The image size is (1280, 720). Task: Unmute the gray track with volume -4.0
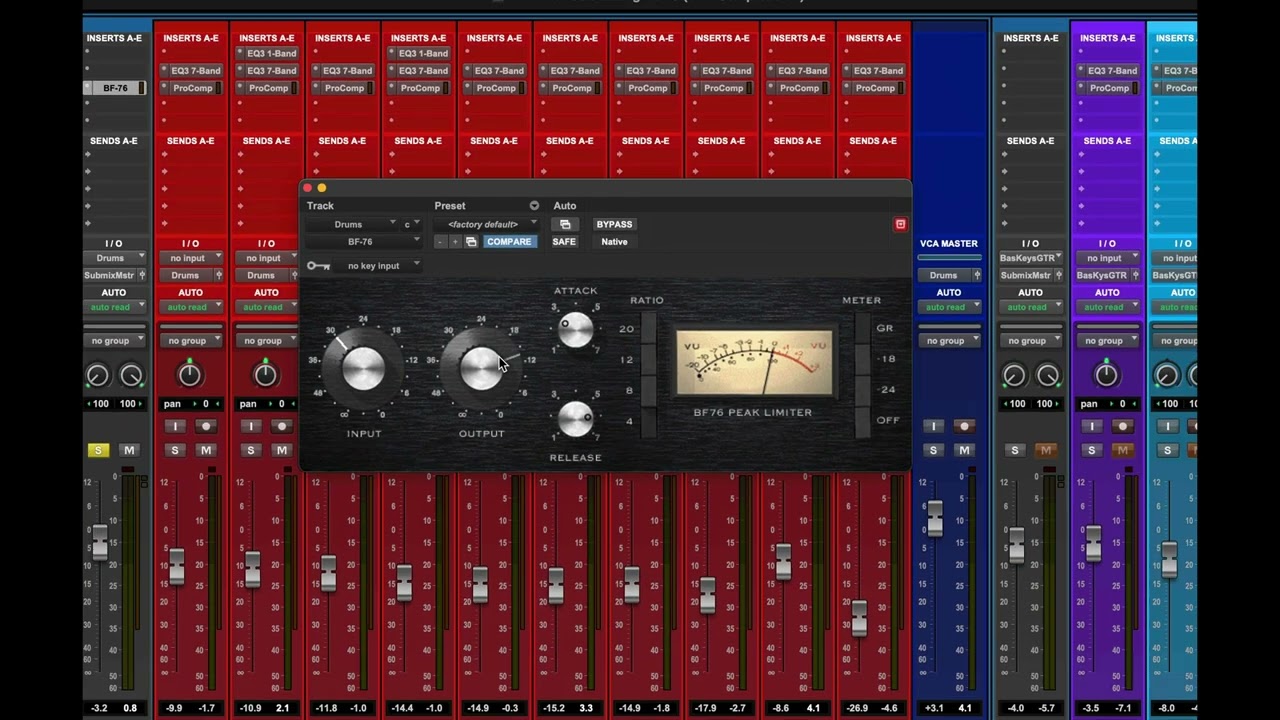[1046, 450]
